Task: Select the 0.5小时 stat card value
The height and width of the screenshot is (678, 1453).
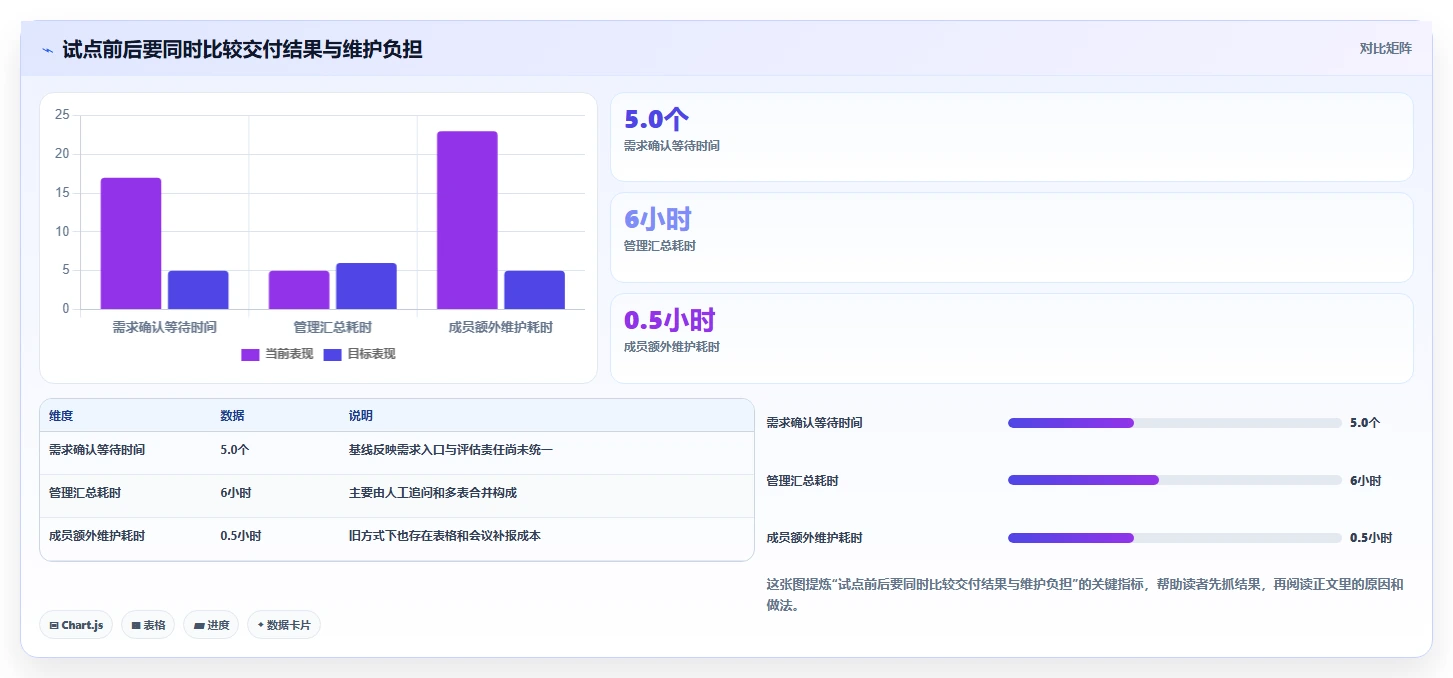Action: 670,320
